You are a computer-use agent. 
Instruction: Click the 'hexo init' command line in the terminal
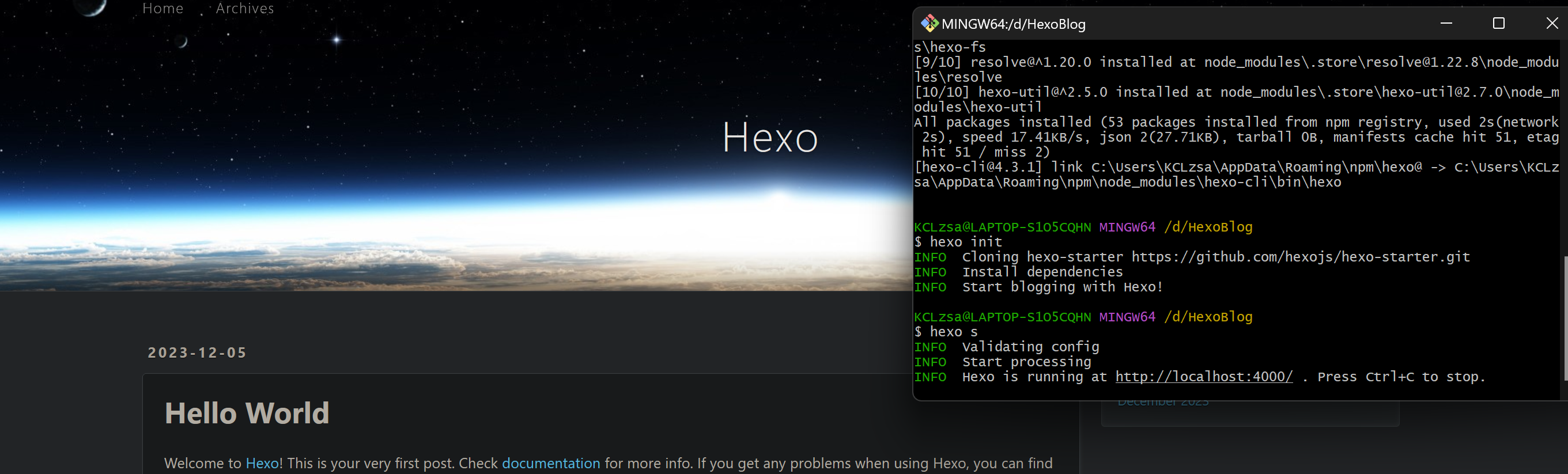coord(958,241)
